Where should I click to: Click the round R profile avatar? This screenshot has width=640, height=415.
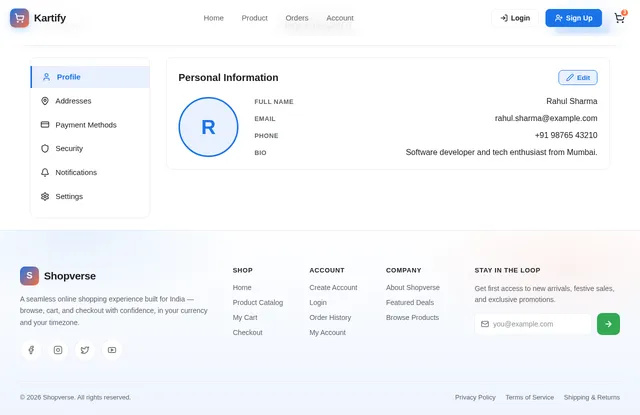click(208, 127)
